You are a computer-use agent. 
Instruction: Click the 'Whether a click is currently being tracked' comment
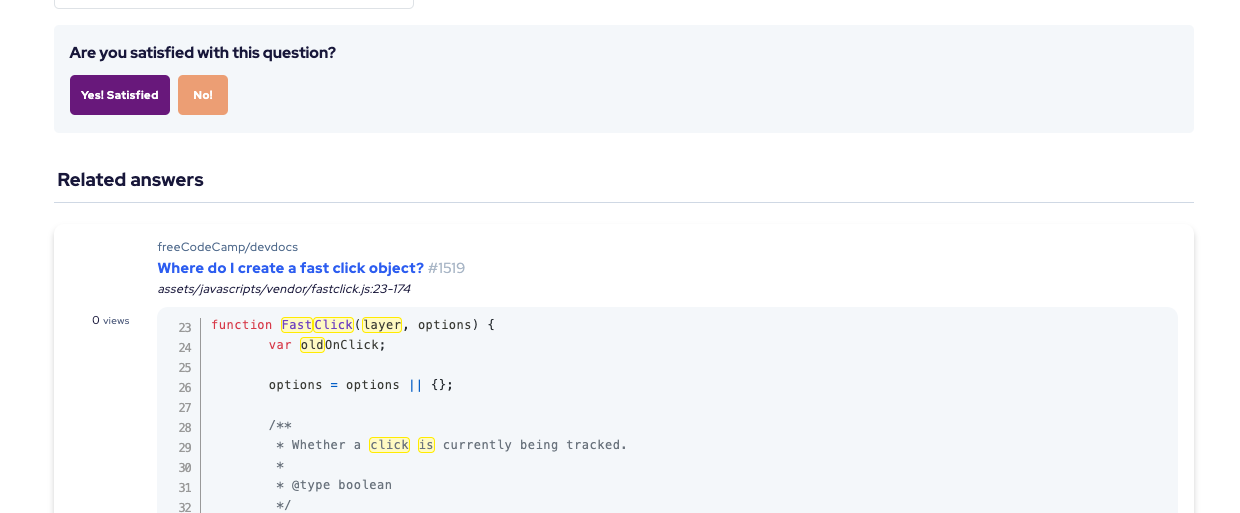452,445
